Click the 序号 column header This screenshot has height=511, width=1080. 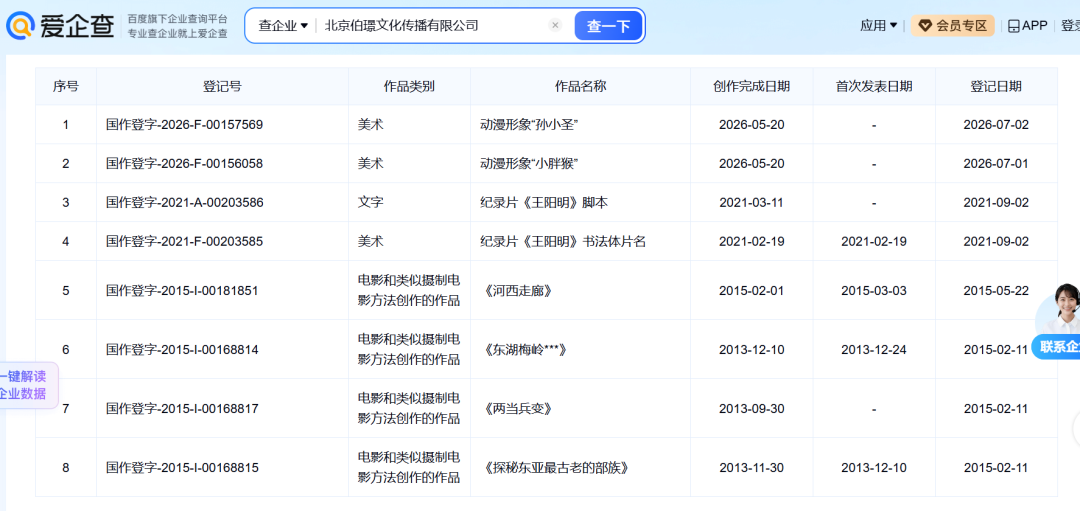[65, 86]
